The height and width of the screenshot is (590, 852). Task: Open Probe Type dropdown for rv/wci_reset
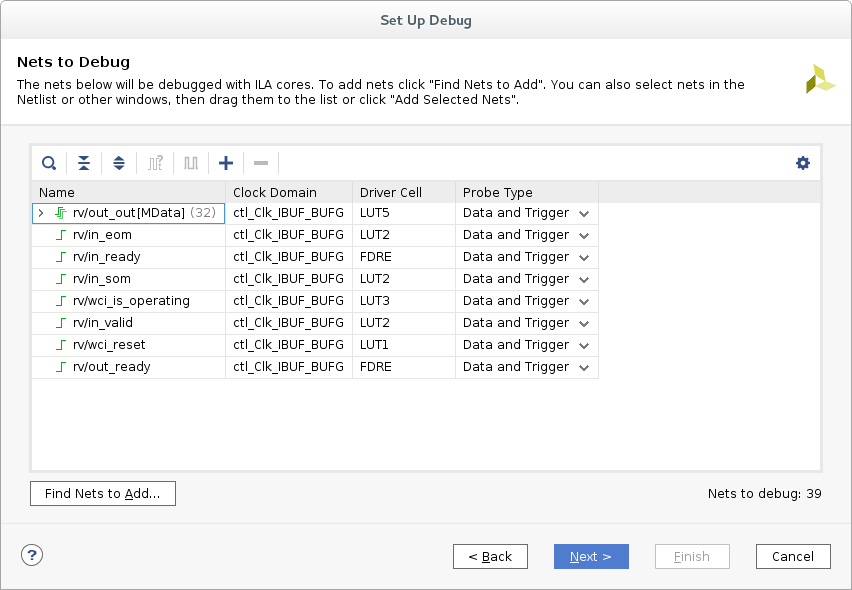tap(584, 346)
